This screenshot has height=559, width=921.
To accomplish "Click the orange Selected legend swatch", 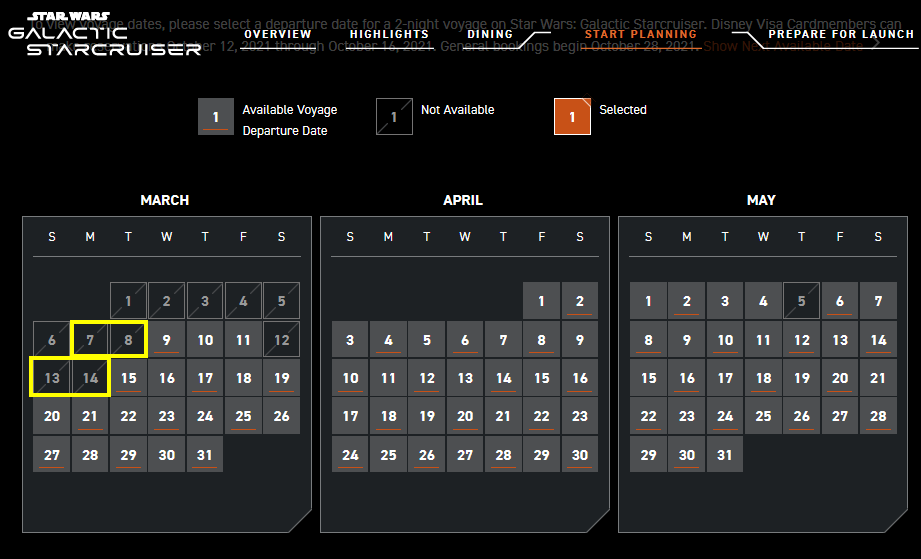I will (572, 117).
